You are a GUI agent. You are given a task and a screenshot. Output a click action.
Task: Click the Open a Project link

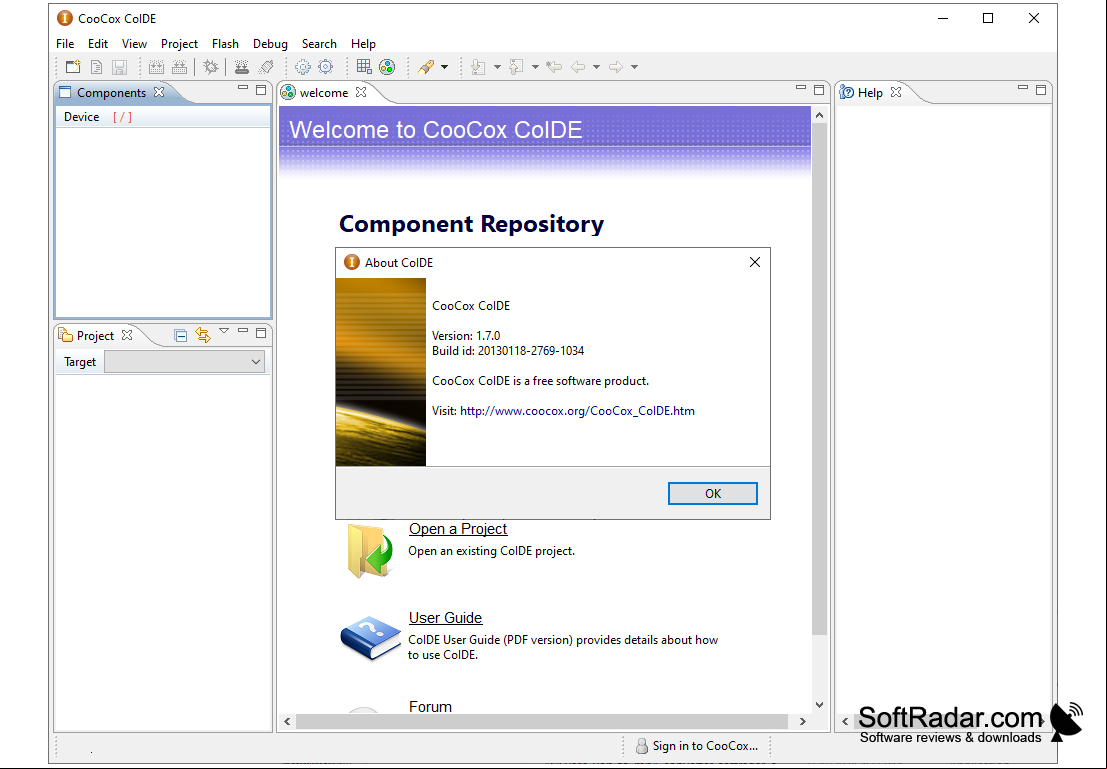click(x=457, y=529)
